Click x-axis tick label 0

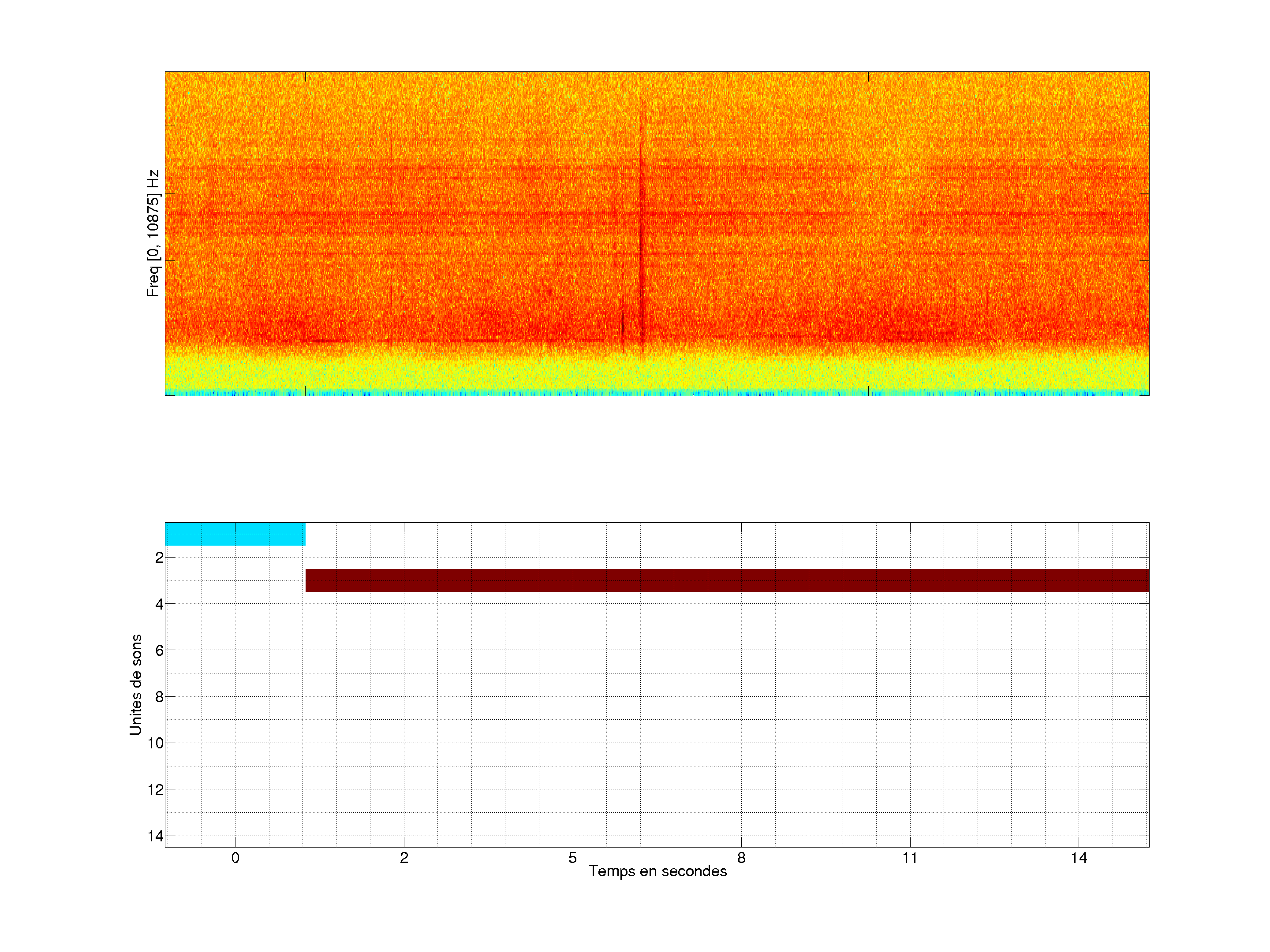click(235, 858)
